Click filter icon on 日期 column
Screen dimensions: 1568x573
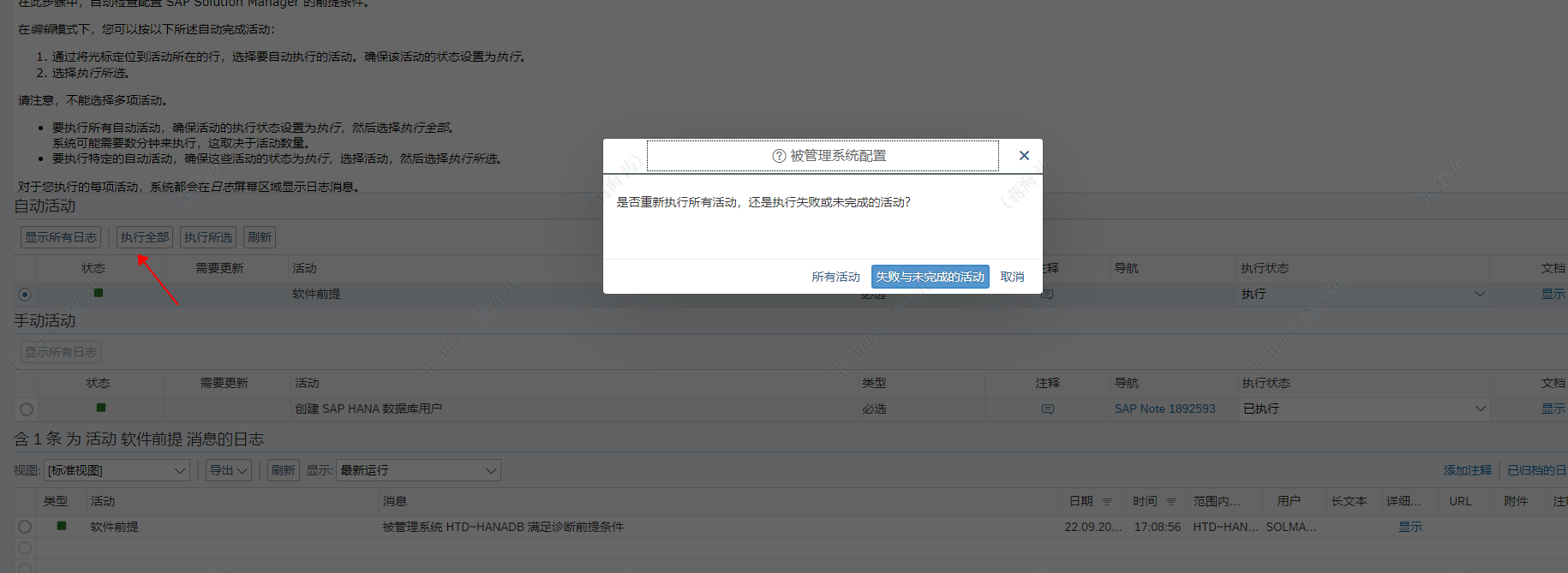coord(1107,502)
